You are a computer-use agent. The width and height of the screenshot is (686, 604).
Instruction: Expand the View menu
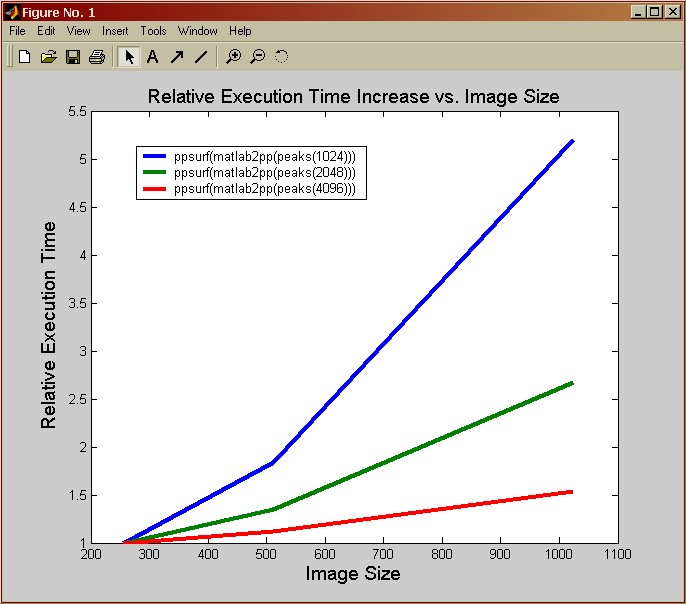[78, 31]
